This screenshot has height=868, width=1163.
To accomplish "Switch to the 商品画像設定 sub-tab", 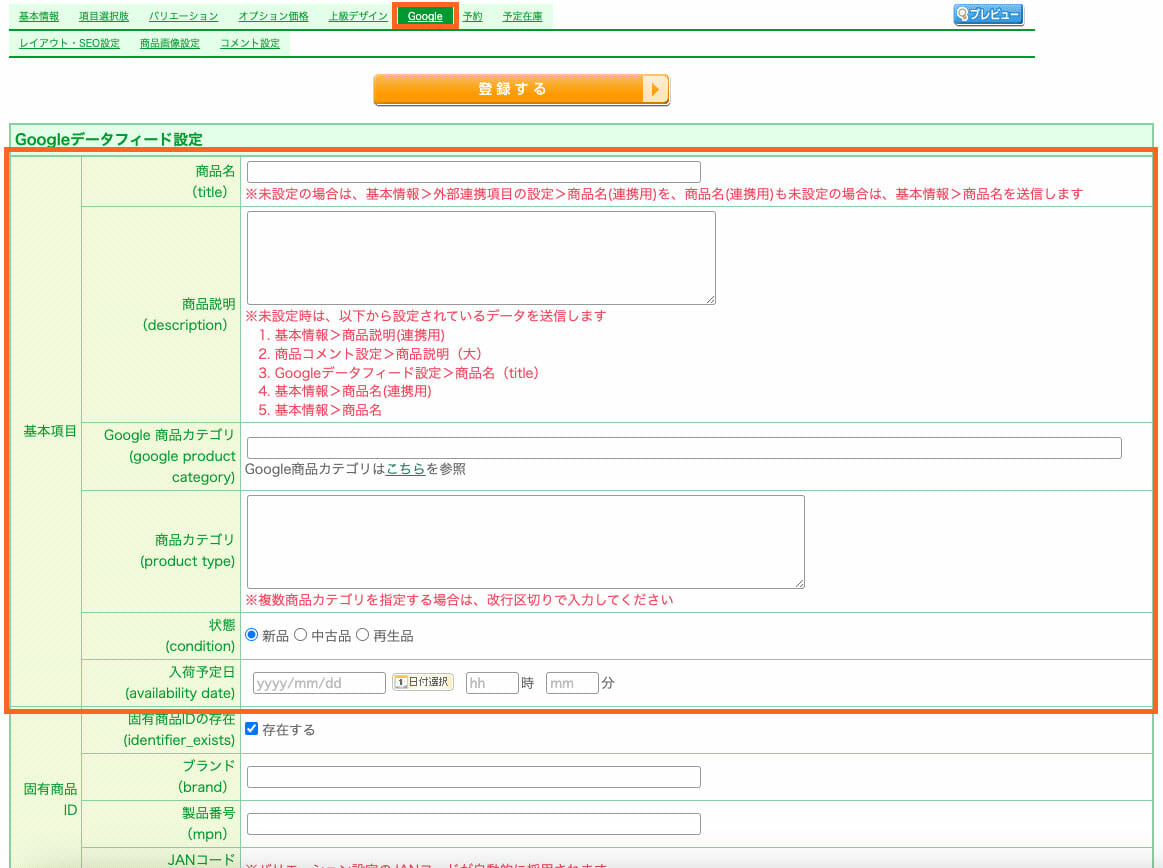I will [170, 44].
